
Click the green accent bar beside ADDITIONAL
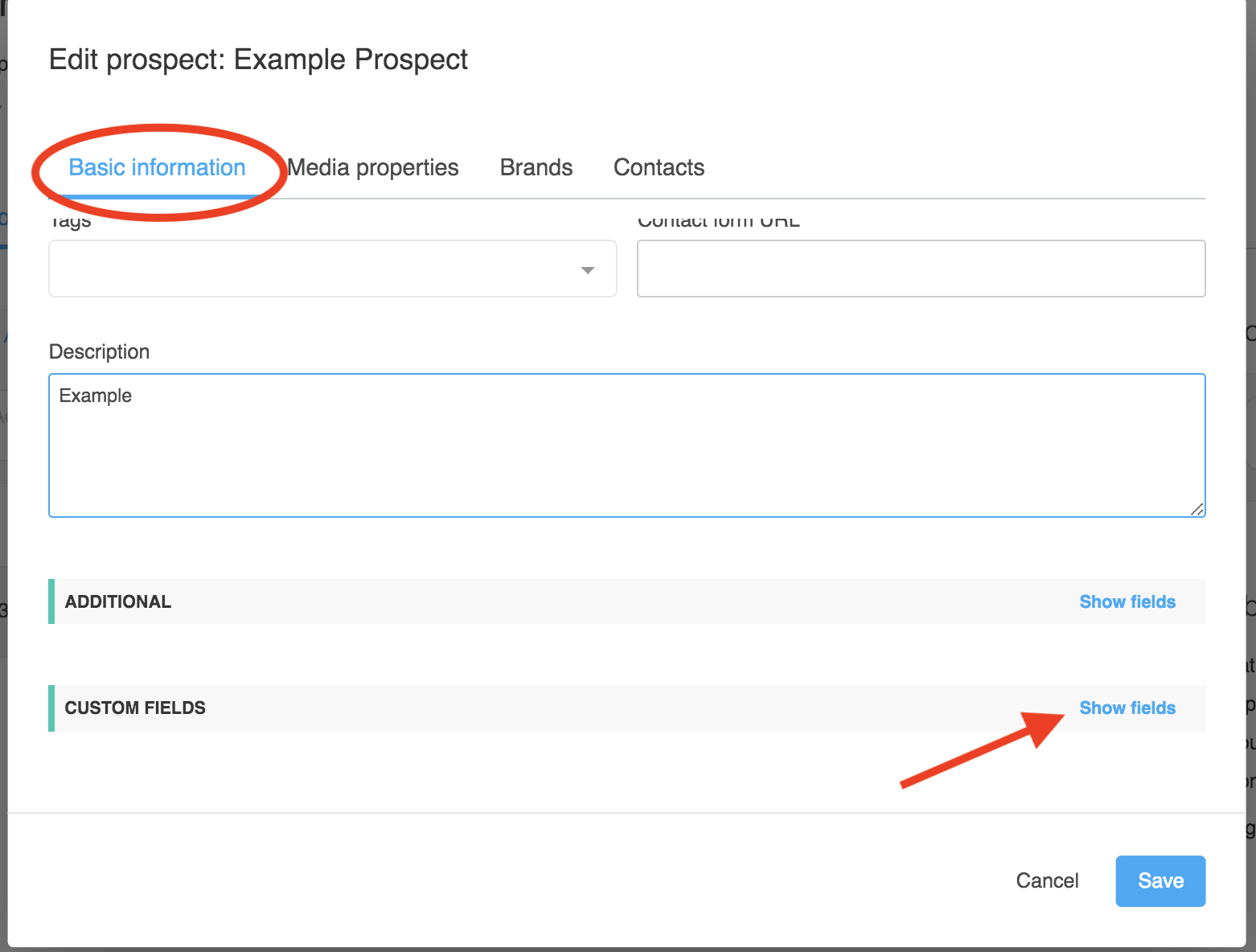coord(51,601)
